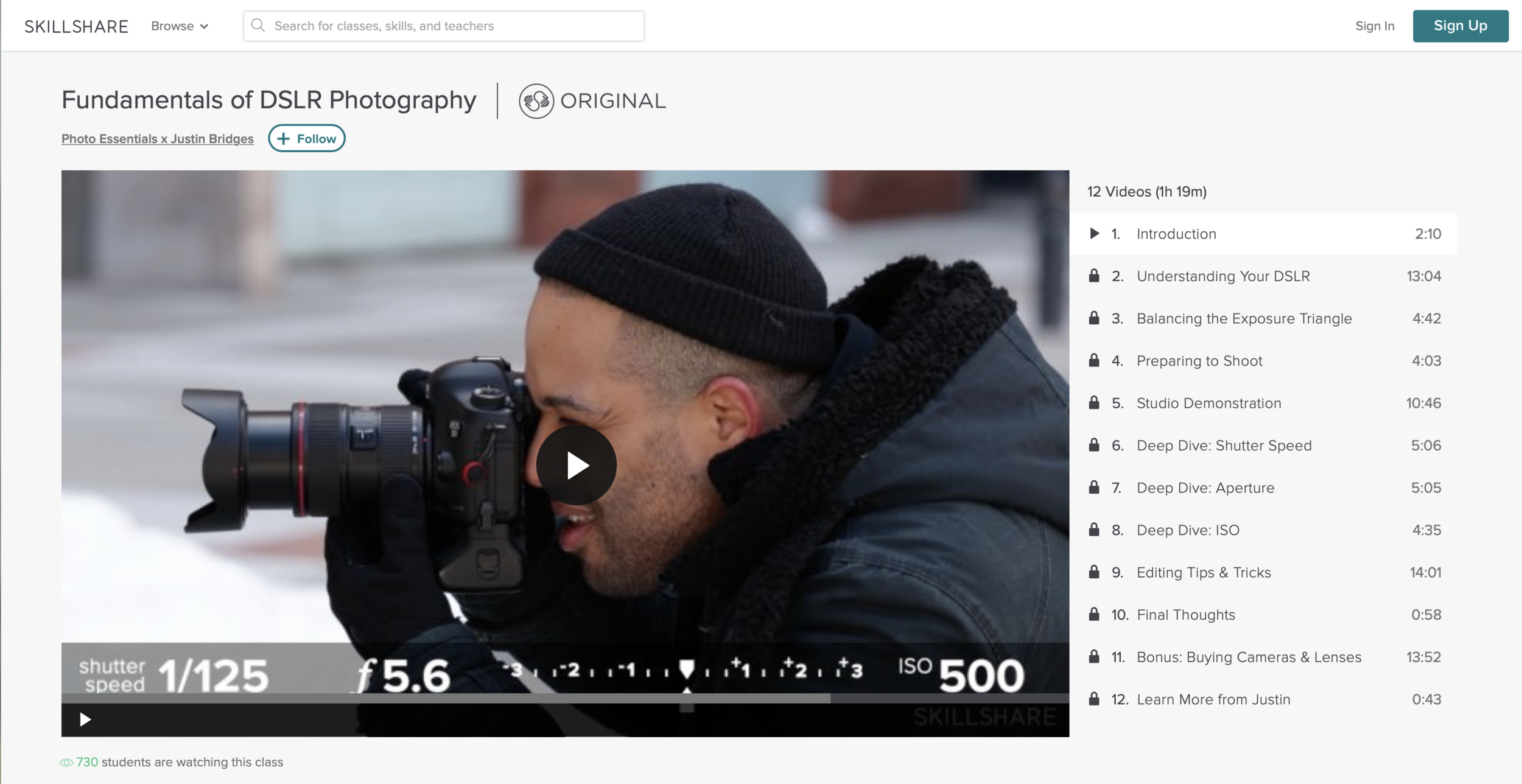
Task: Click lock icon for Final Thoughts
Action: click(x=1094, y=614)
